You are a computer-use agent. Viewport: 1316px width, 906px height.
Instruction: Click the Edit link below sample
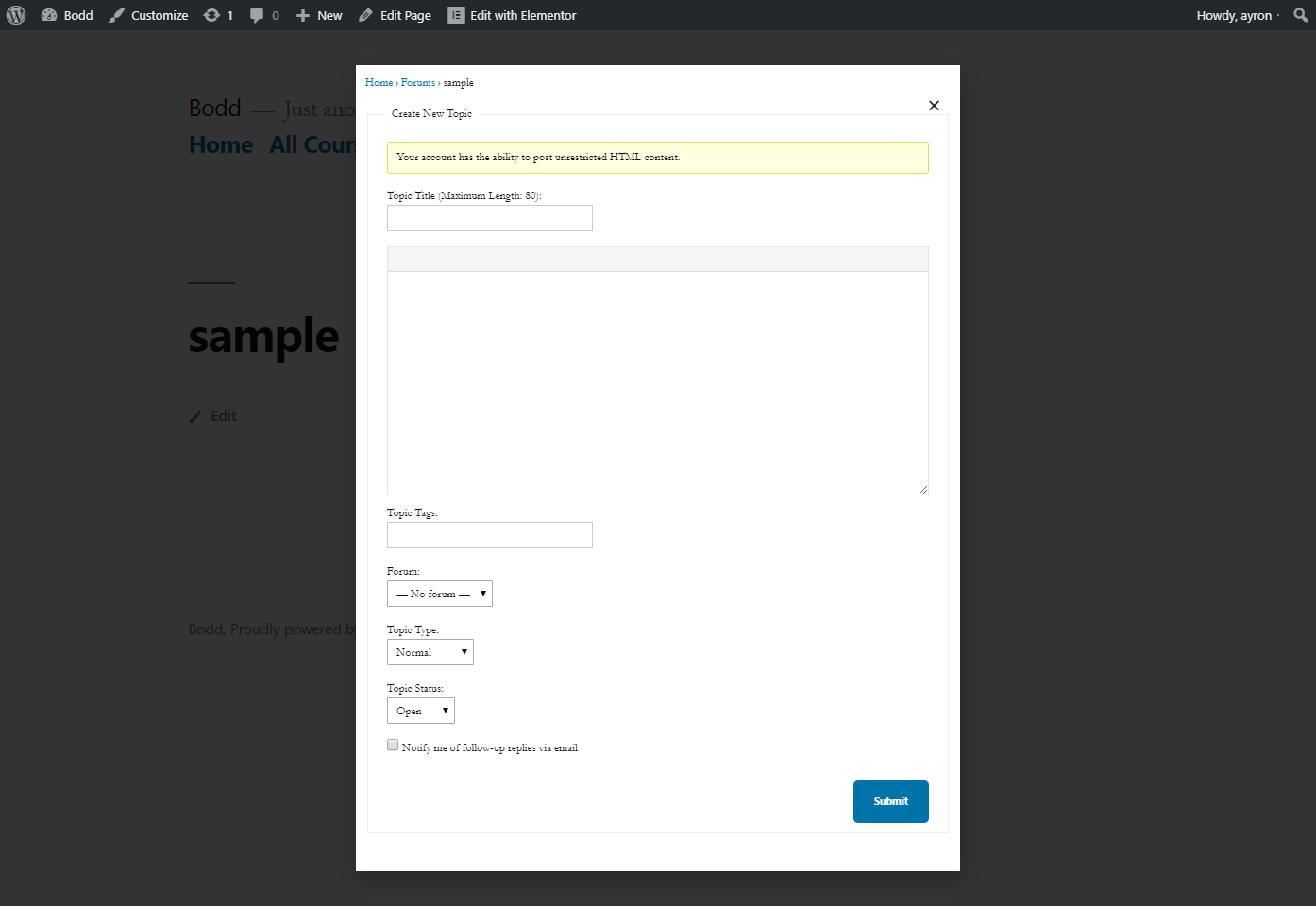coord(223,415)
